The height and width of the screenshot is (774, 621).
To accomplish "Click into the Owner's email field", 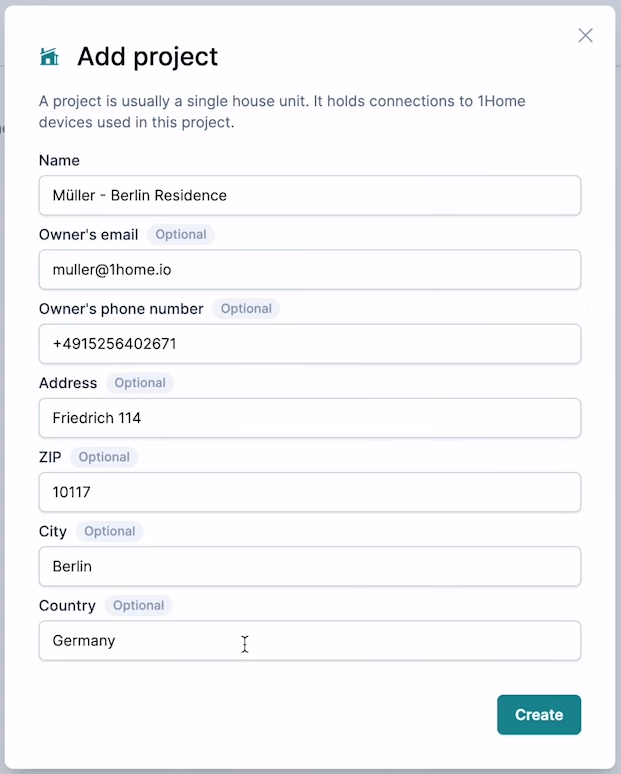I will pos(309,269).
